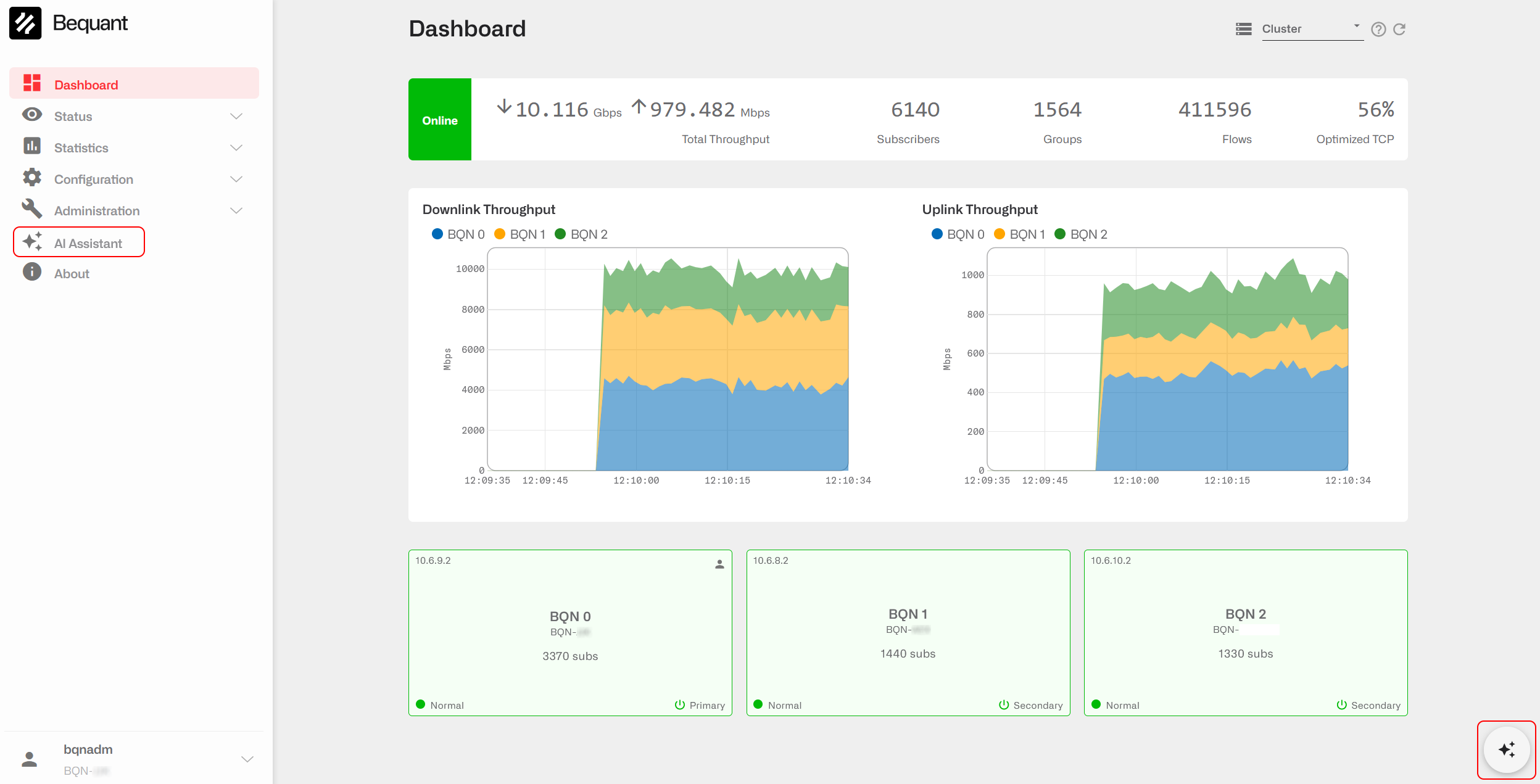Open the Cluster dropdown selector
The height and width of the screenshot is (784, 1540).
click(1312, 29)
